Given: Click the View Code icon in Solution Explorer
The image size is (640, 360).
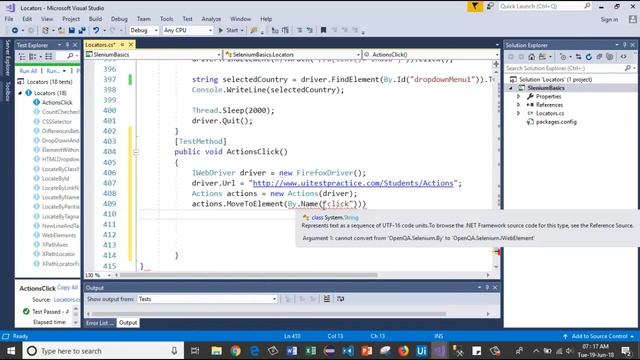Looking at the screenshot, I should (x=624, y=57).
